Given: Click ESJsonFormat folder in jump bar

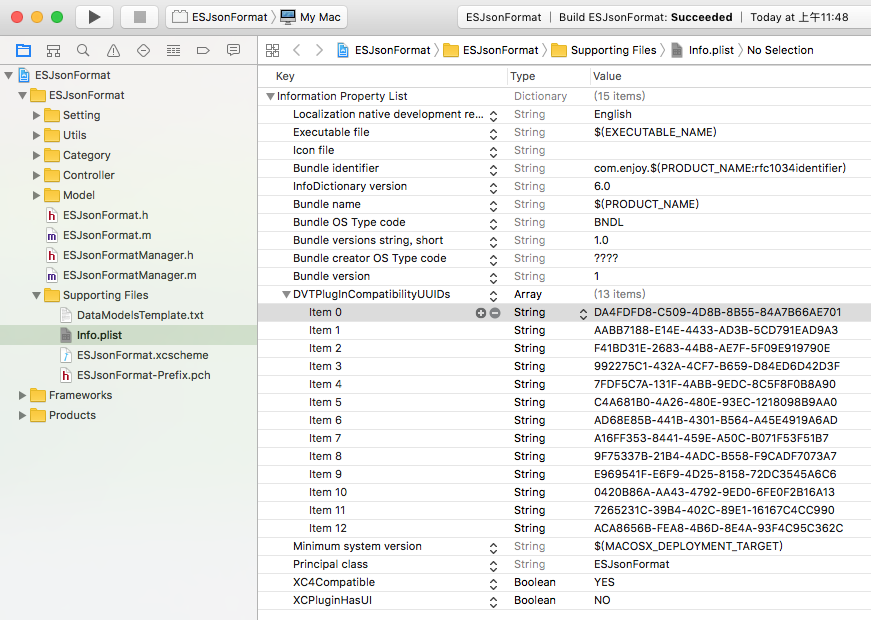Looking at the screenshot, I should click(491, 51).
